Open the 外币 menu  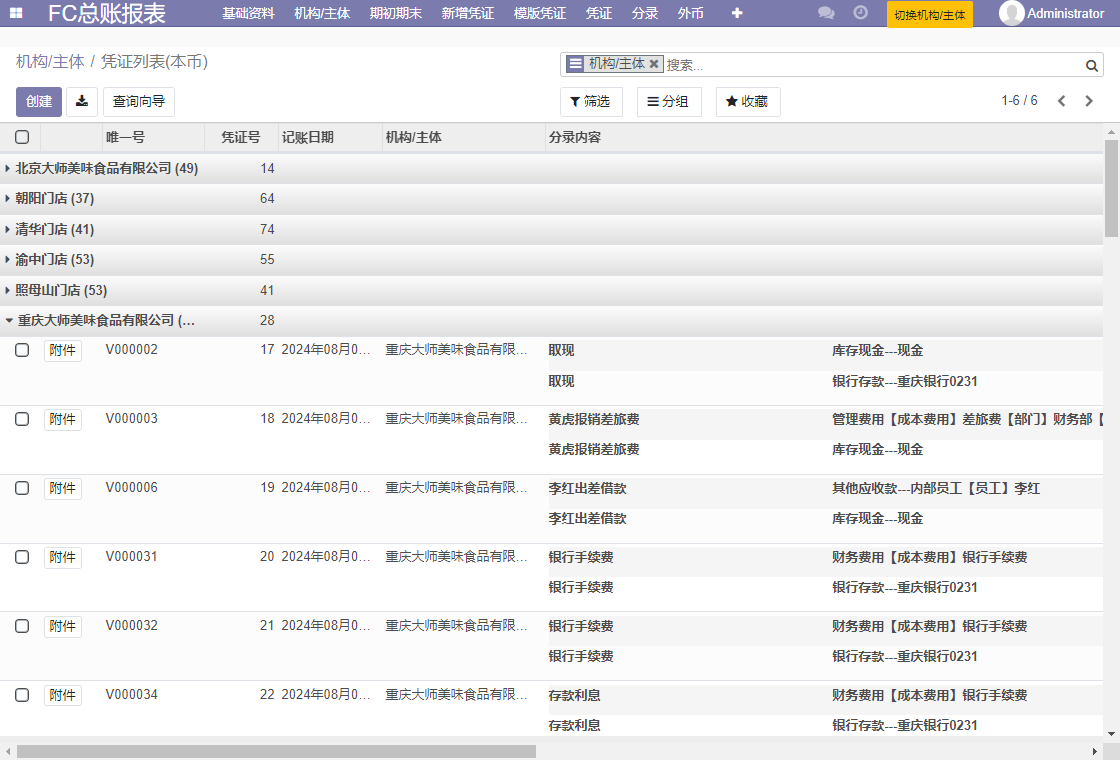[691, 13]
